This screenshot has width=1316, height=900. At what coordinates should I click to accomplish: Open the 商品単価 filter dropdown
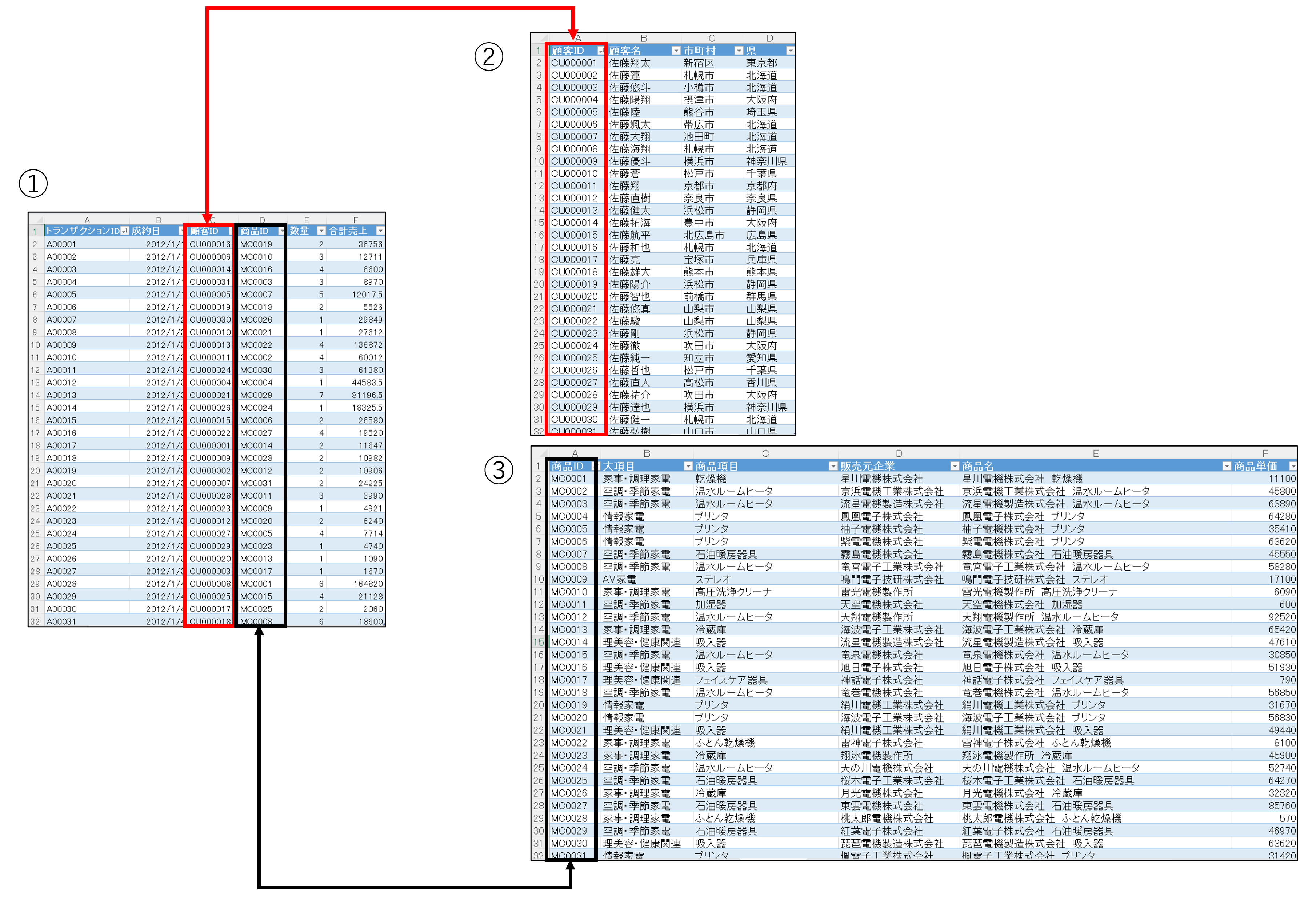point(1293,466)
